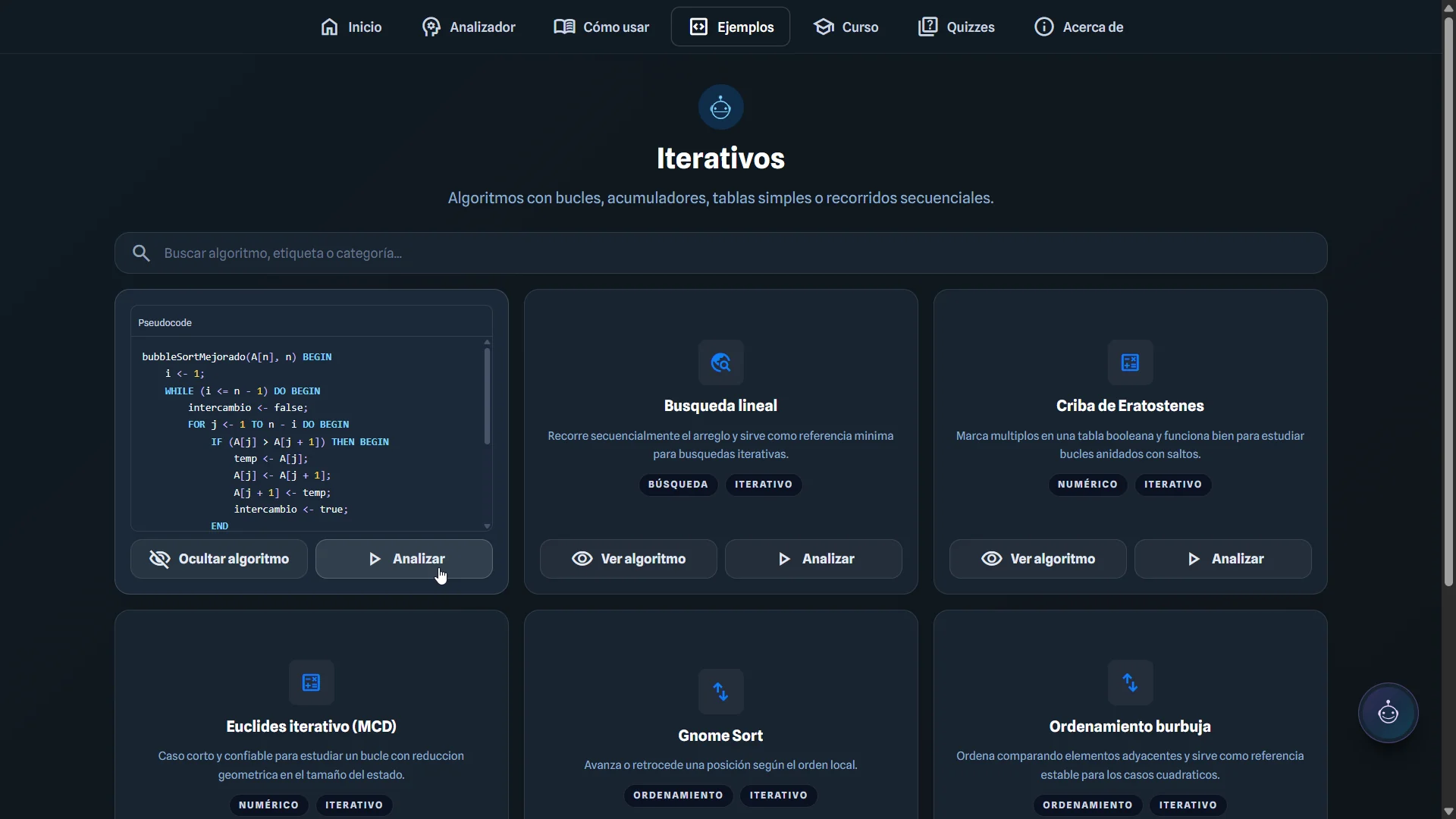The image size is (1456, 819).
Task: Analyze the Busqueda lineal algorithm
Action: click(x=814, y=559)
